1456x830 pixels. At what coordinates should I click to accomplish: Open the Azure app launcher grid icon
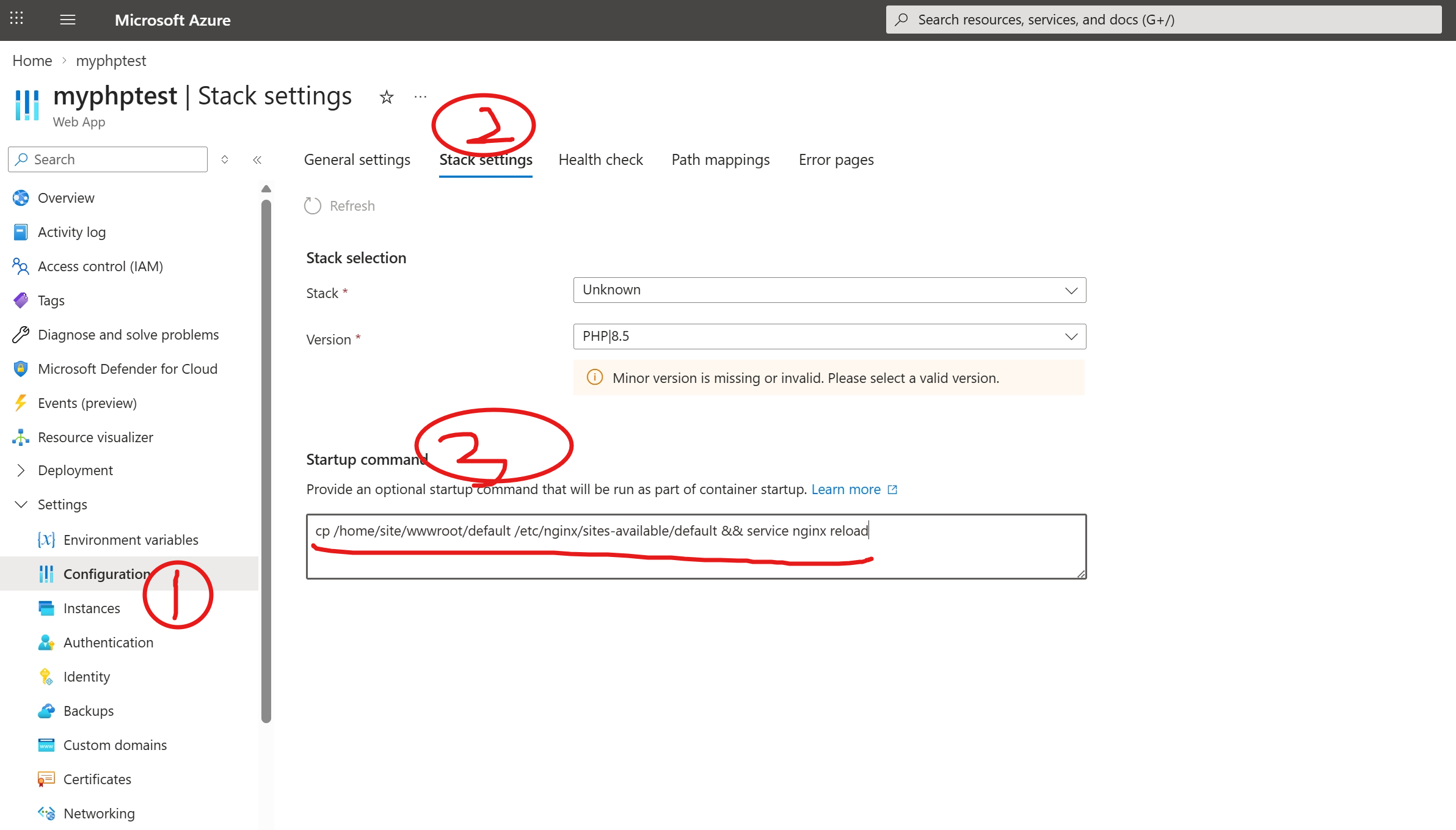pos(16,19)
